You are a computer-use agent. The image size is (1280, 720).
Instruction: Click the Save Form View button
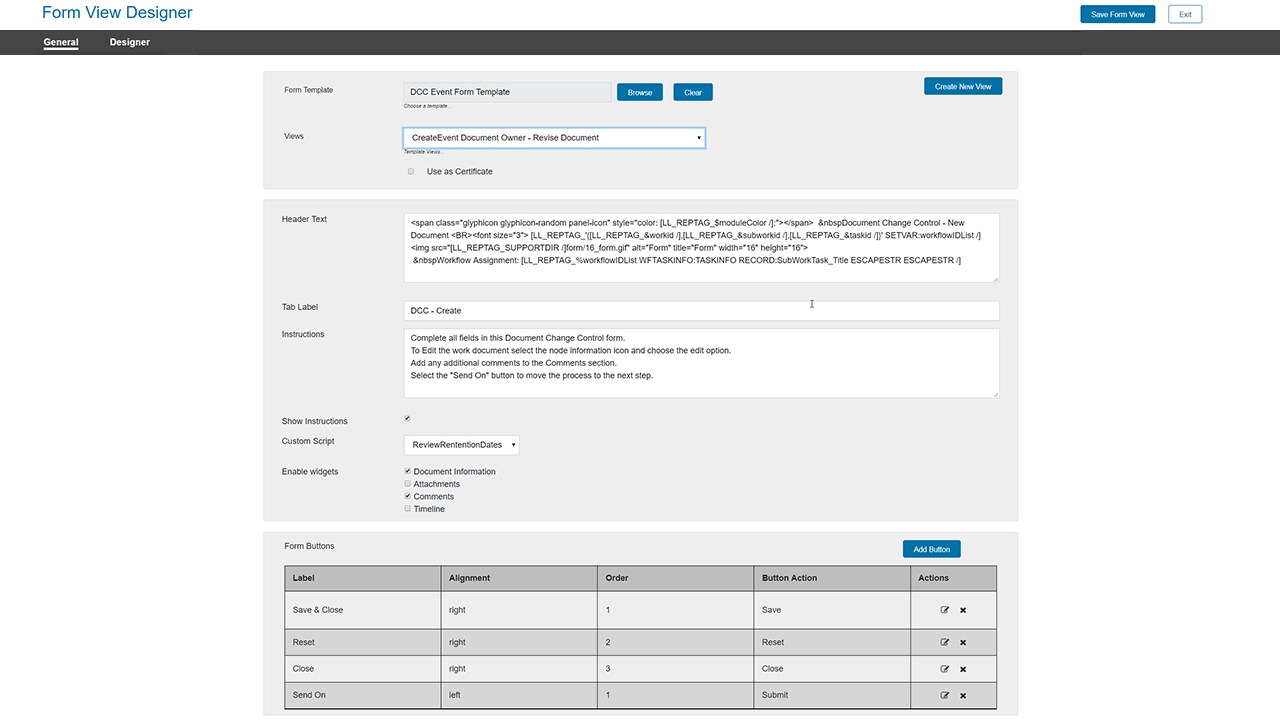tap(1118, 14)
